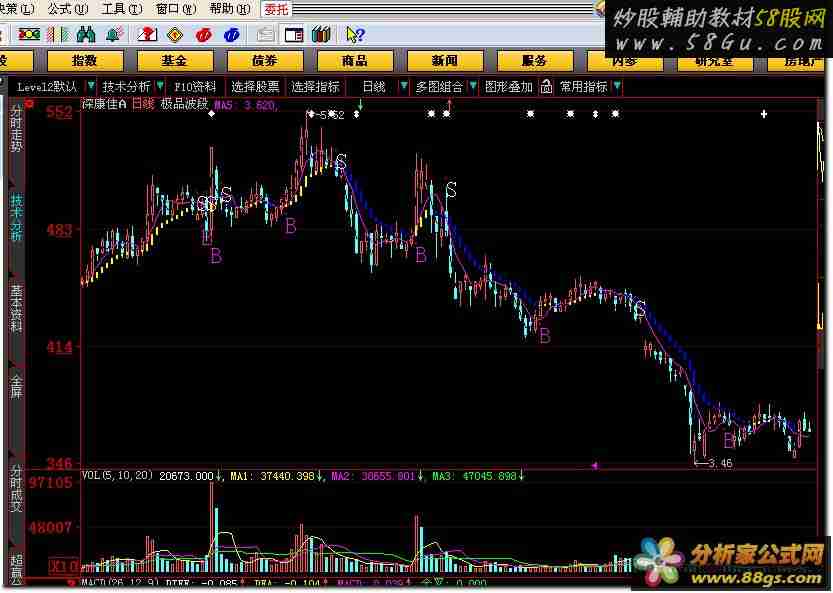833x593 pixels.
Task: Click the 图形叠加 toolbar item
Action: 508,87
